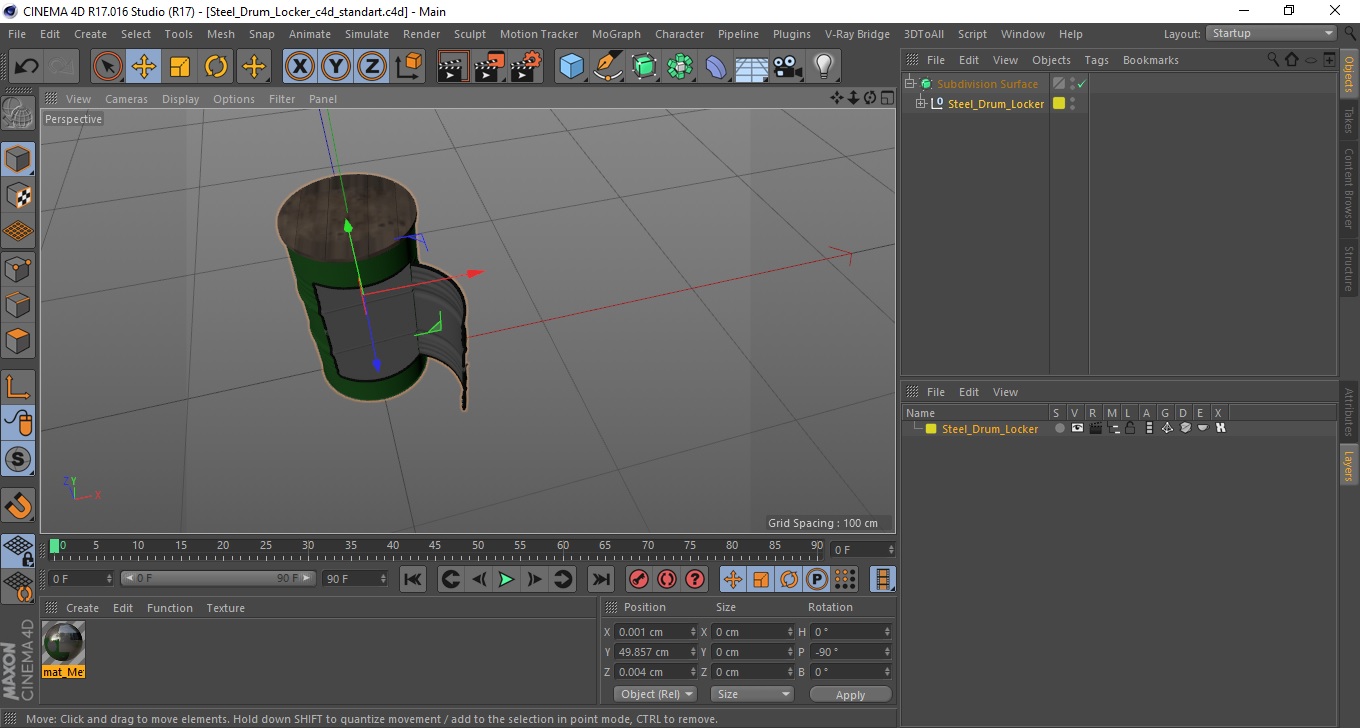The height and width of the screenshot is (728, 1360).
Task: Open Edit Render Settings icon
Action: 526,67
